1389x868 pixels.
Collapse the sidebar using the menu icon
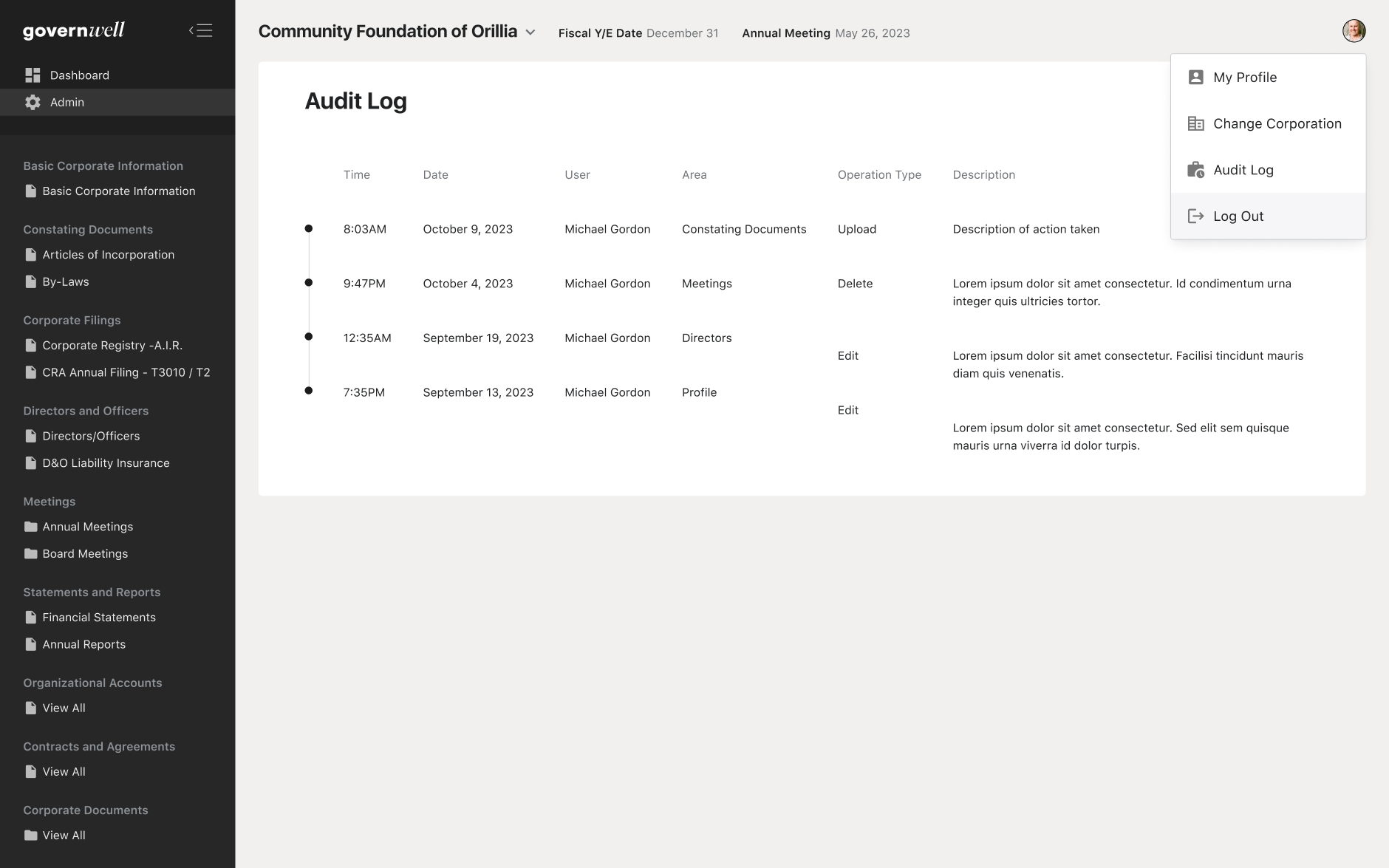tap(200, 30)
